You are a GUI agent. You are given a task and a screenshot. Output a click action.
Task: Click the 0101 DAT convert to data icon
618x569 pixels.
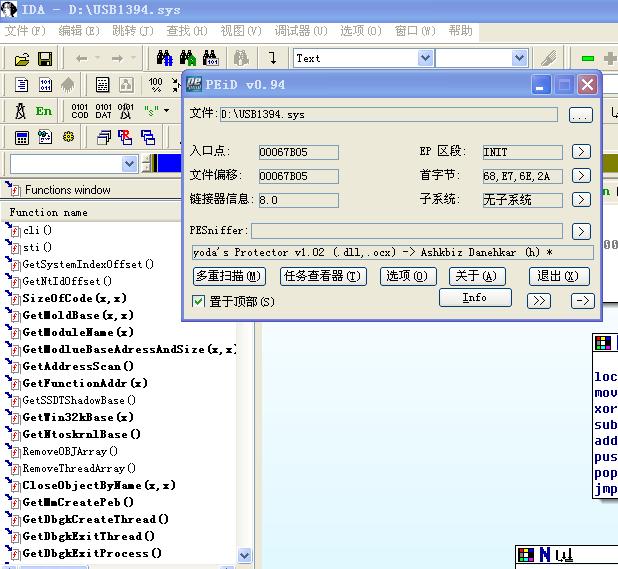pyautogui.click(x=103, y=111)
